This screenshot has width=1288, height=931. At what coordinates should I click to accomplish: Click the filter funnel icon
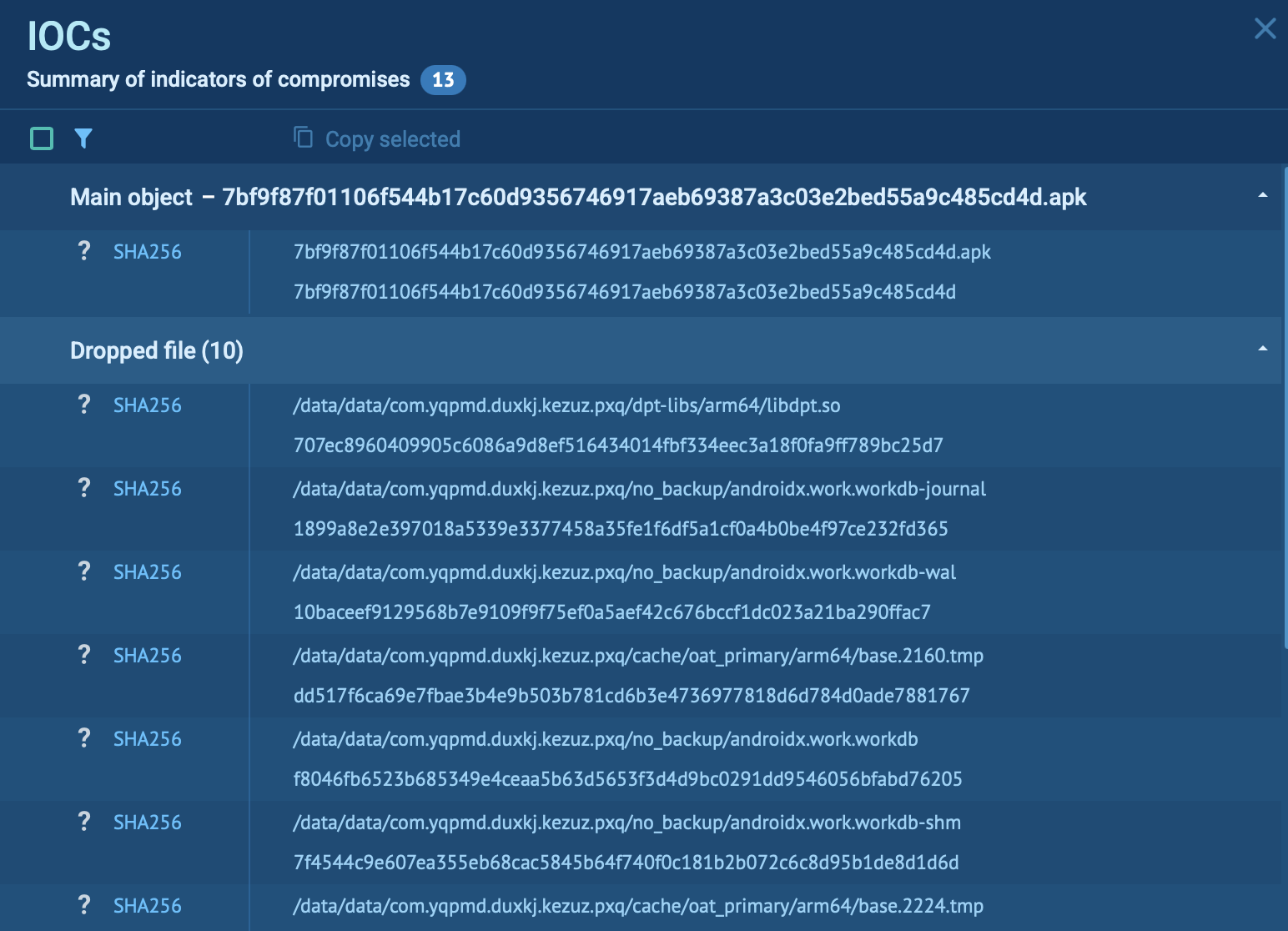(x=83, y=138)
